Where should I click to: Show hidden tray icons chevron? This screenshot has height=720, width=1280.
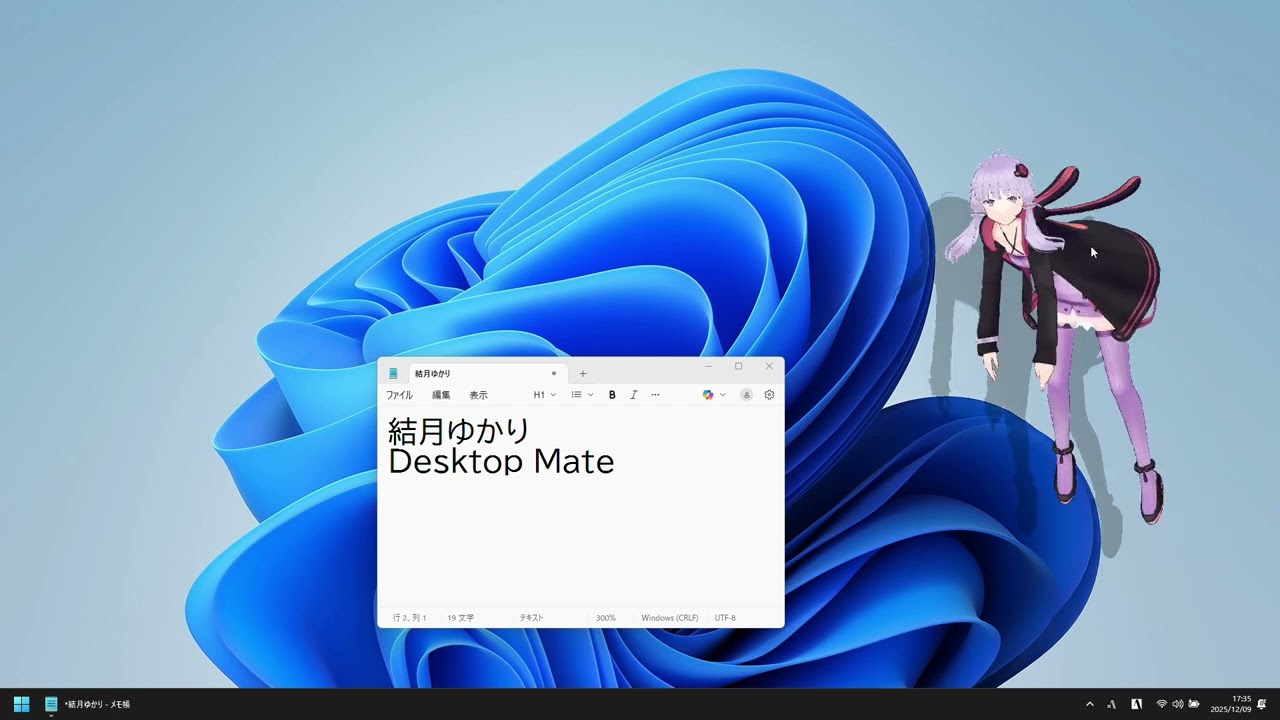coord(1090,704)
